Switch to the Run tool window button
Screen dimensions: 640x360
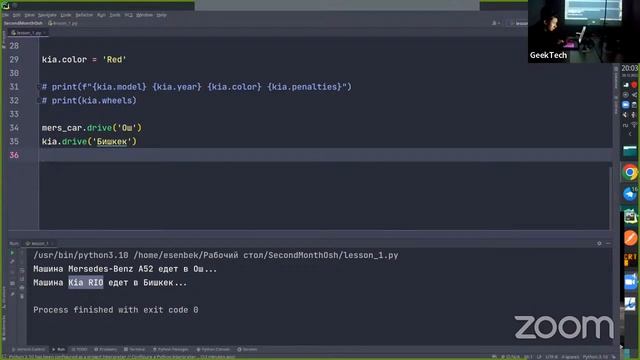pos(58,349)
